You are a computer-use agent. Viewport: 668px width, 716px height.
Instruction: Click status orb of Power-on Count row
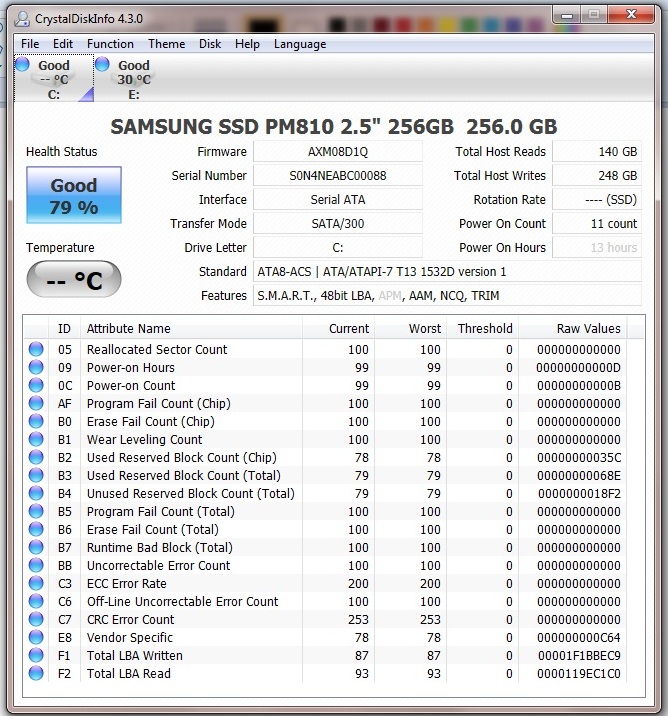[x=36, y=385]
